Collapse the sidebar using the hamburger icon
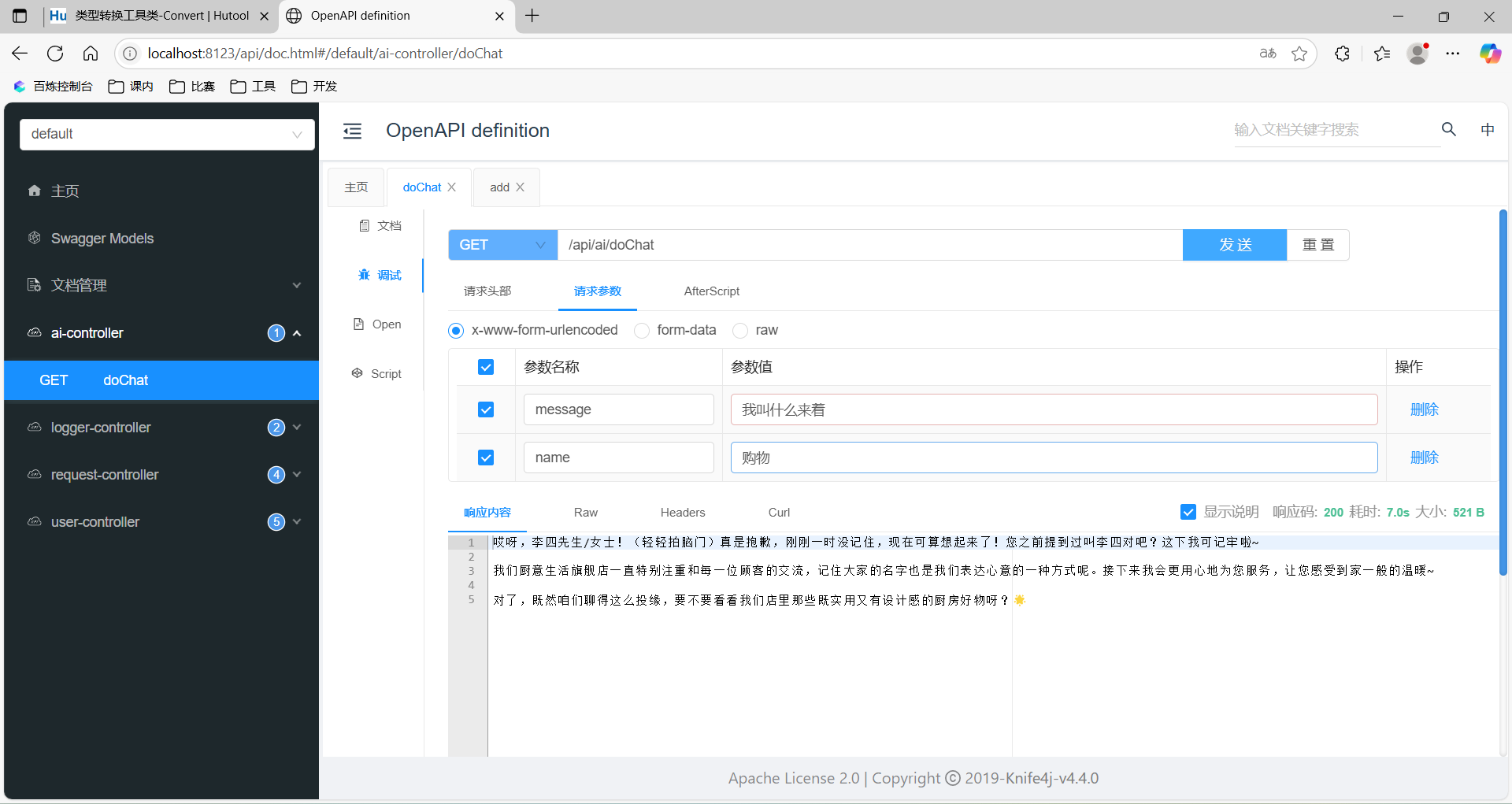This screenshot has width=1512, height=804. (352, 131)
